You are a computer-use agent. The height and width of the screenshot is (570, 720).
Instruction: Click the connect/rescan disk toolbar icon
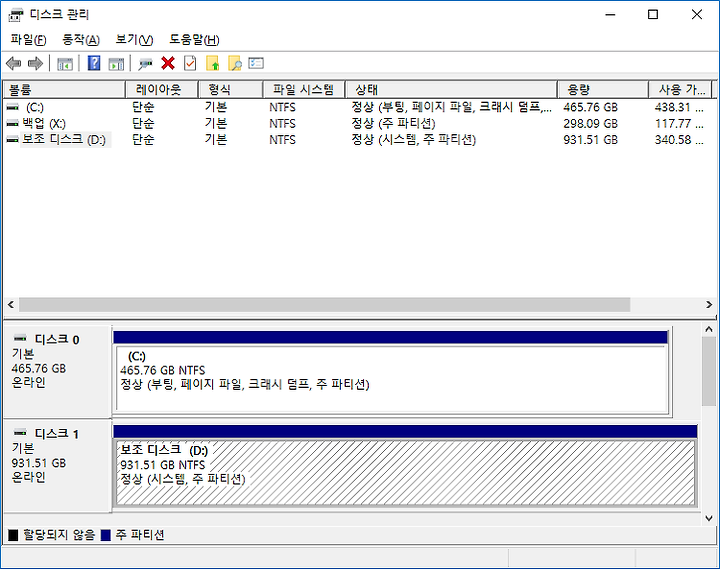tap(145, 64)
